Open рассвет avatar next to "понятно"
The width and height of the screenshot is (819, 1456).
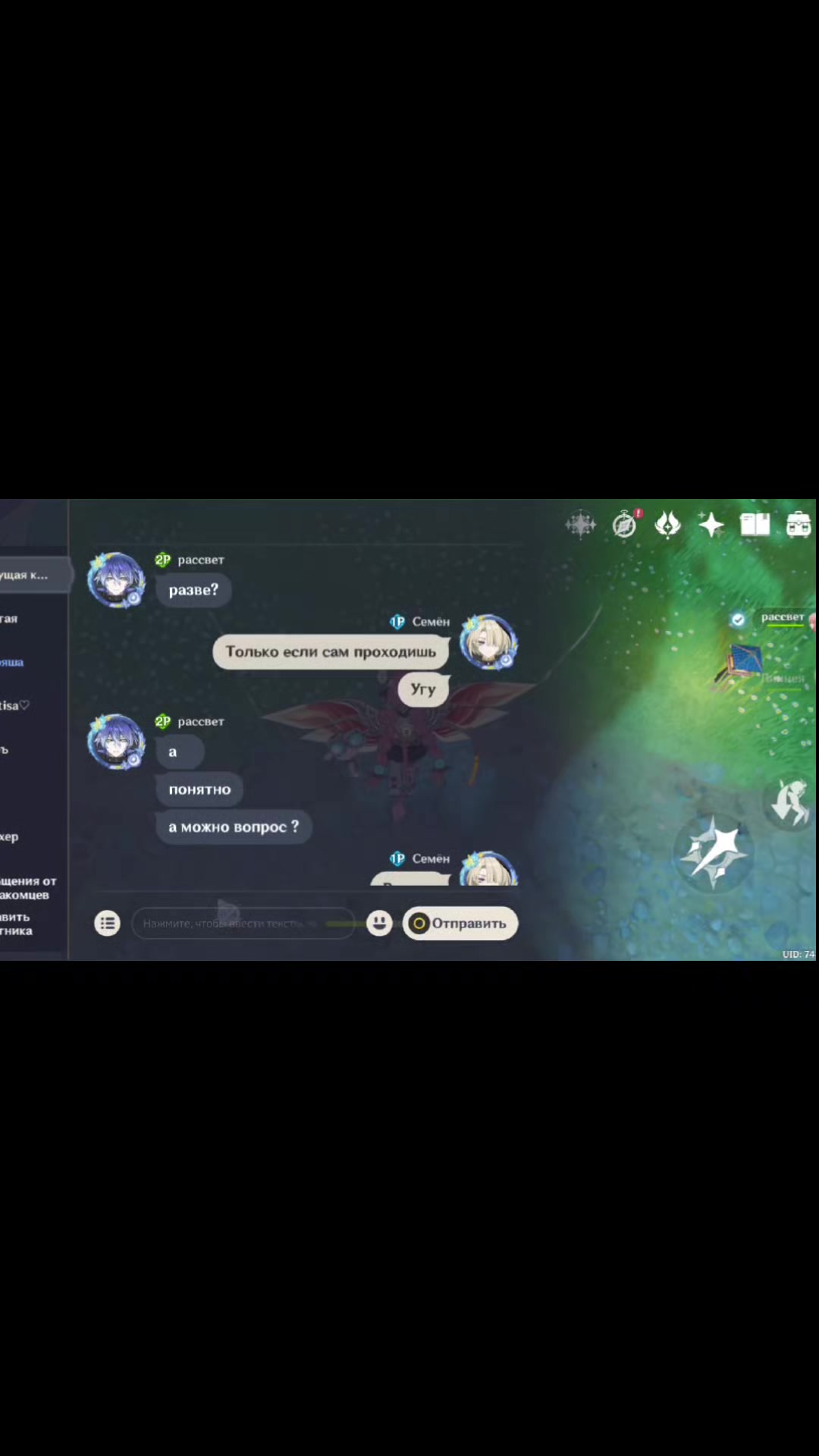coord(116,742)
